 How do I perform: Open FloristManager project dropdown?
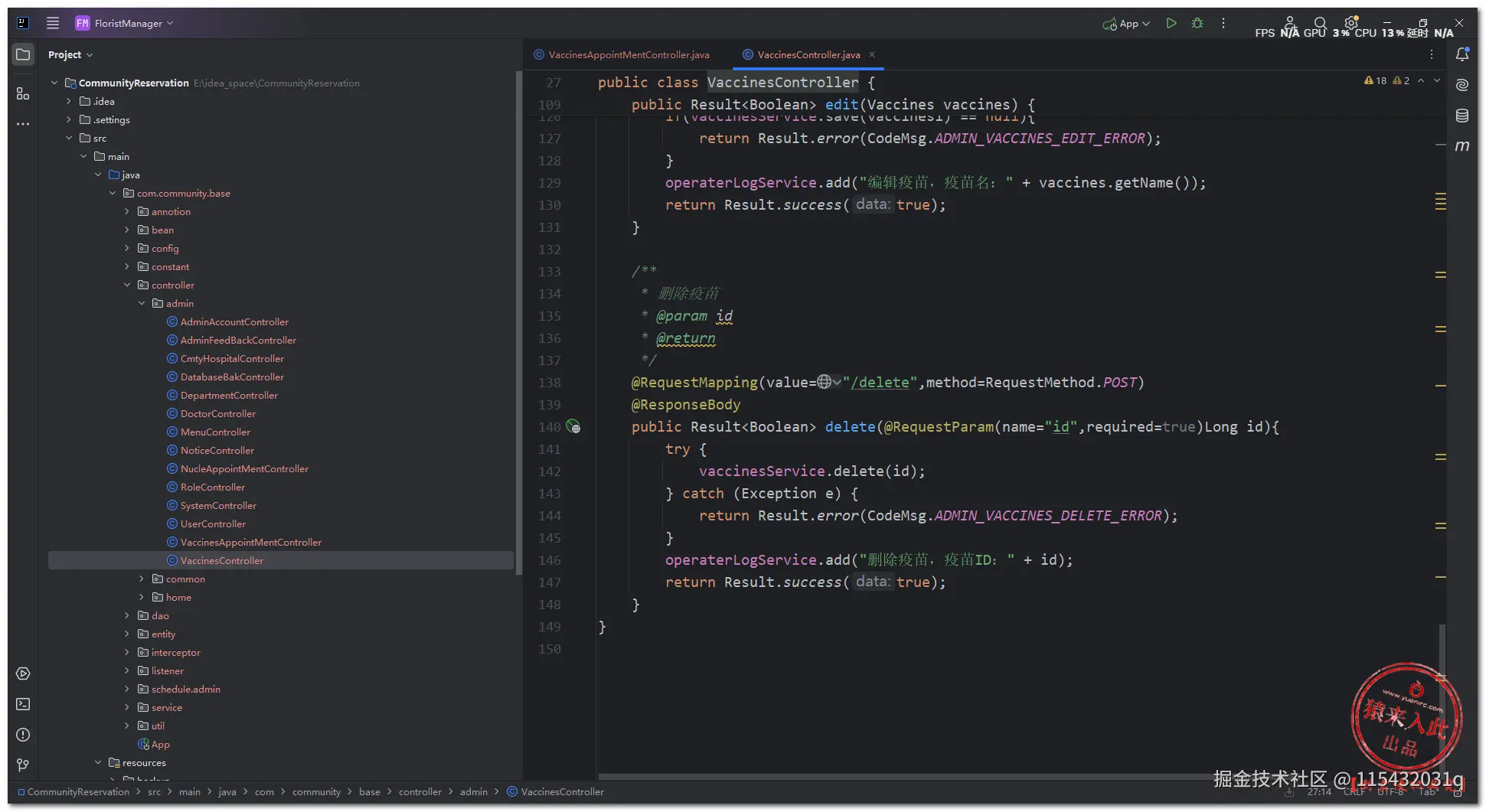pyautogui.click(x=124, y=23)
